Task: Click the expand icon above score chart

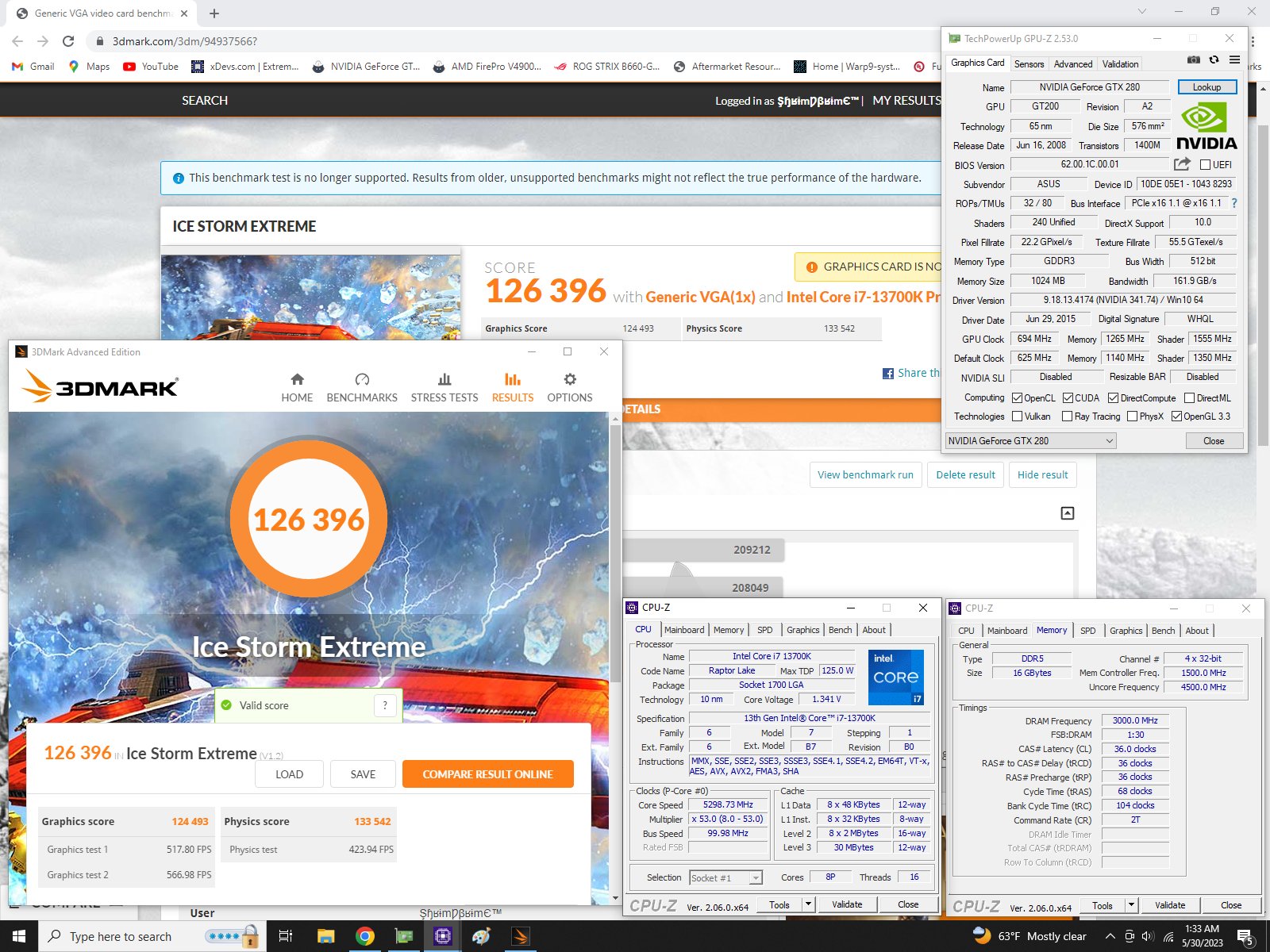Action: [x=1068, y=513]
